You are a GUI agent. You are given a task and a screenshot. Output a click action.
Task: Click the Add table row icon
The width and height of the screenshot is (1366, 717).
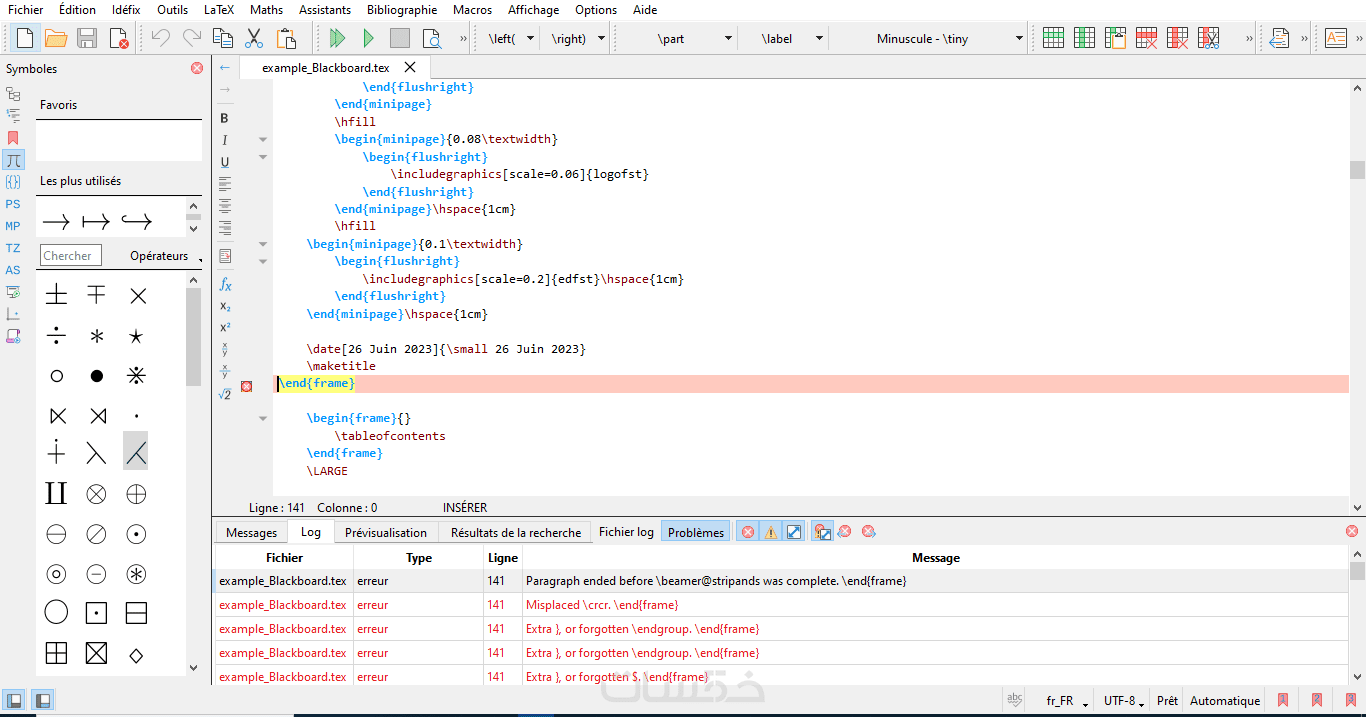pos(1053,39)
